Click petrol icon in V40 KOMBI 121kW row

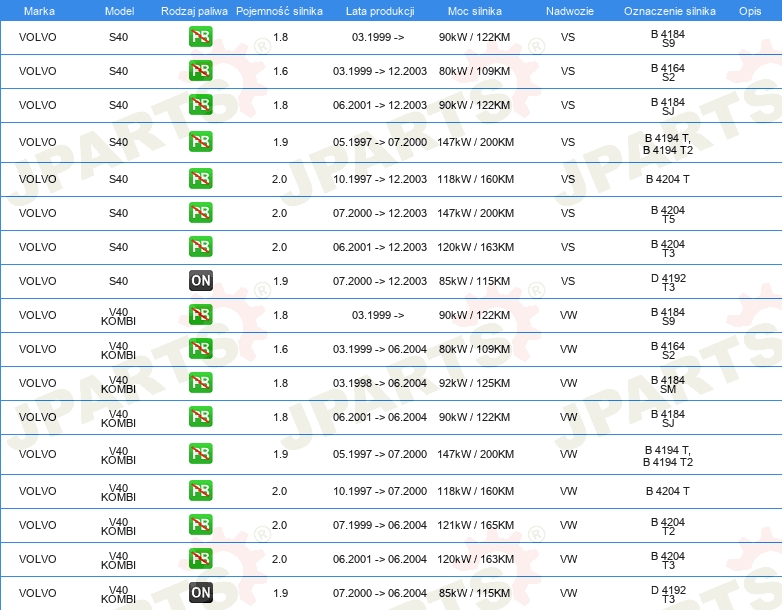click(x=200, y=524)
